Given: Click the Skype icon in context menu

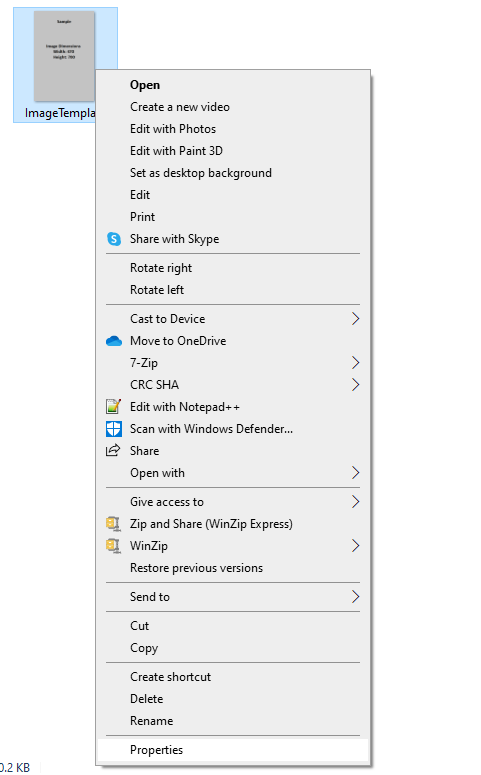Looking at the screenshot, I should pyautogui.click(x=114, y=239).
